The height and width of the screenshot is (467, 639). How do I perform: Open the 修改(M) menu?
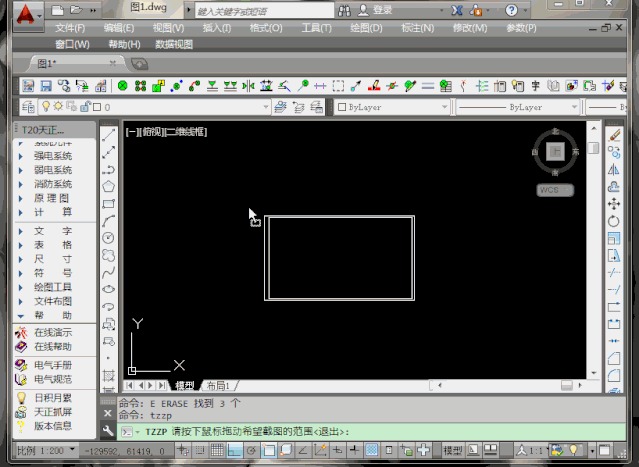point(470,28)
